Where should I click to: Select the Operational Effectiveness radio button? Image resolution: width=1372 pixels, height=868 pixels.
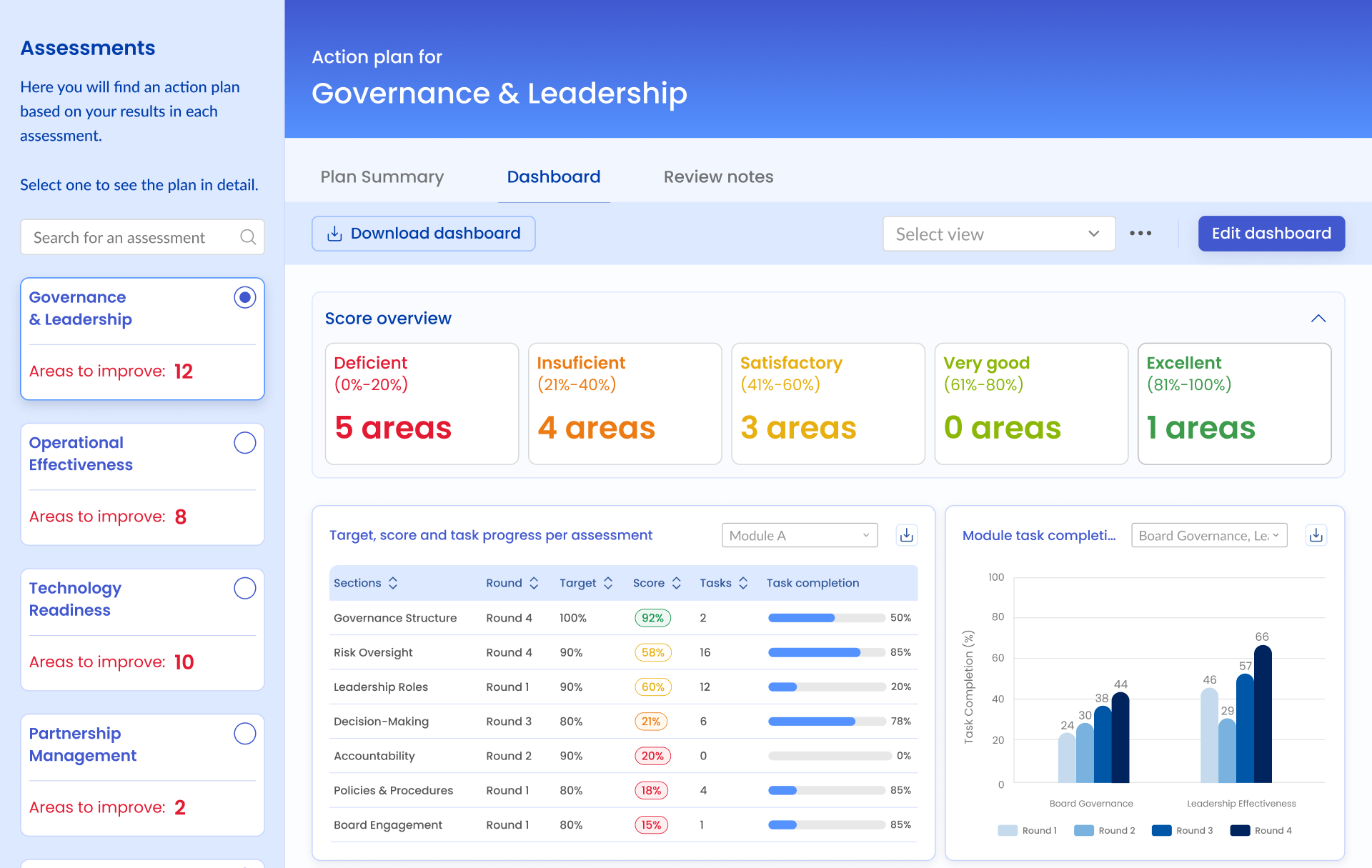(x=245, y=443)
